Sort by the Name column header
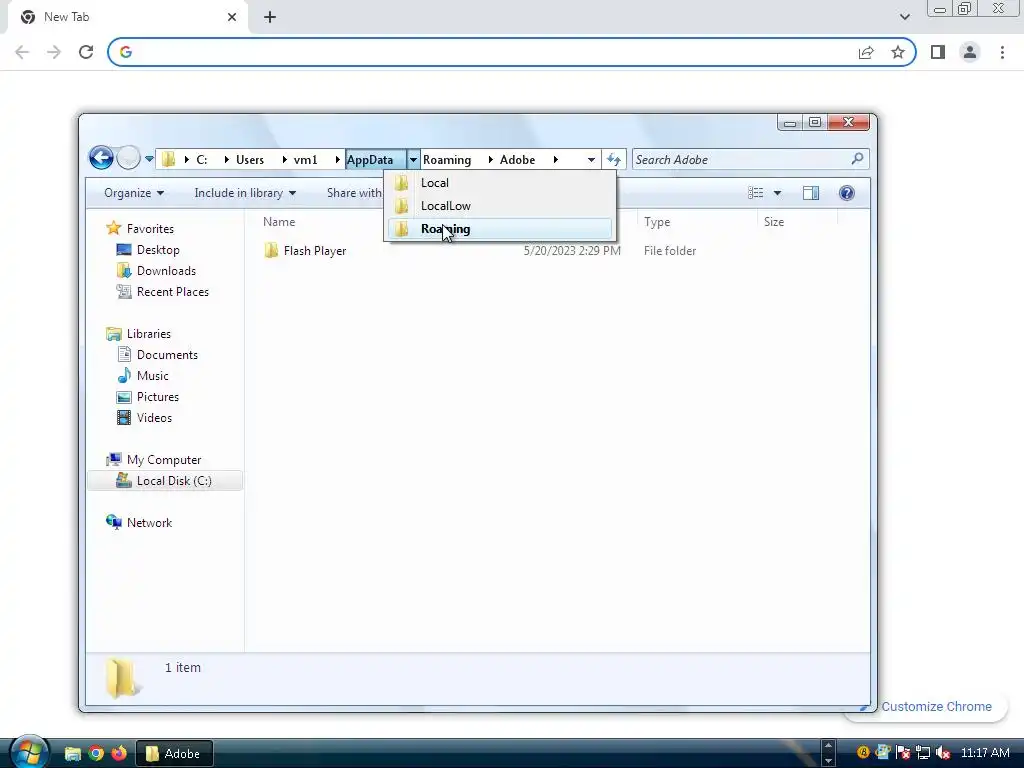The width and height of the screenshot is (1024, 768). [x=279, y=222]
